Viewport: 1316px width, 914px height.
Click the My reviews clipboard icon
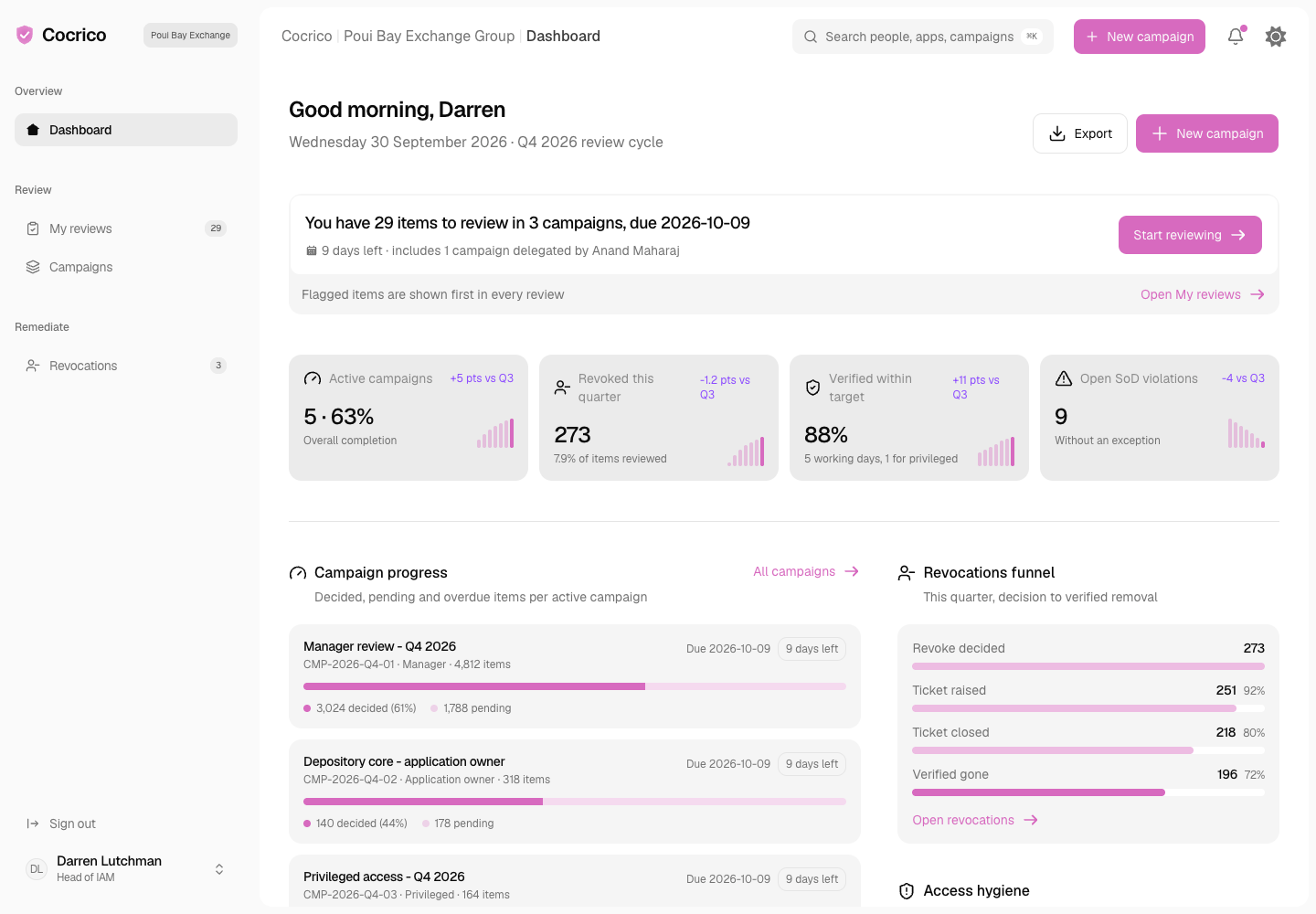pyautogui.click(x=33, y=228)
